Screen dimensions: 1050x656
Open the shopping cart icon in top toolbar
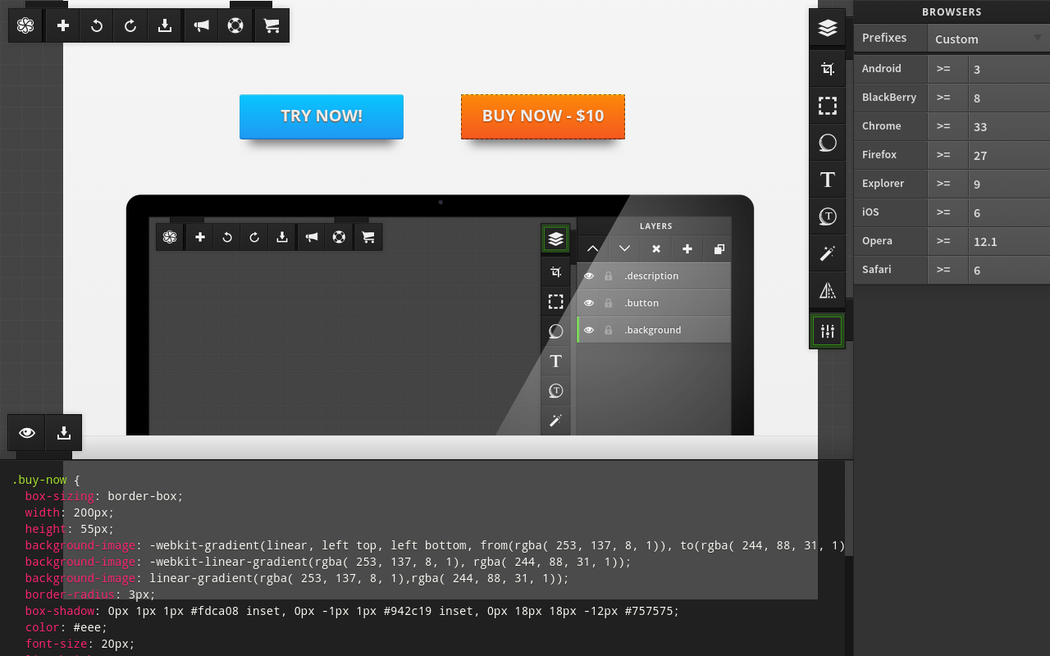[271, 26]
